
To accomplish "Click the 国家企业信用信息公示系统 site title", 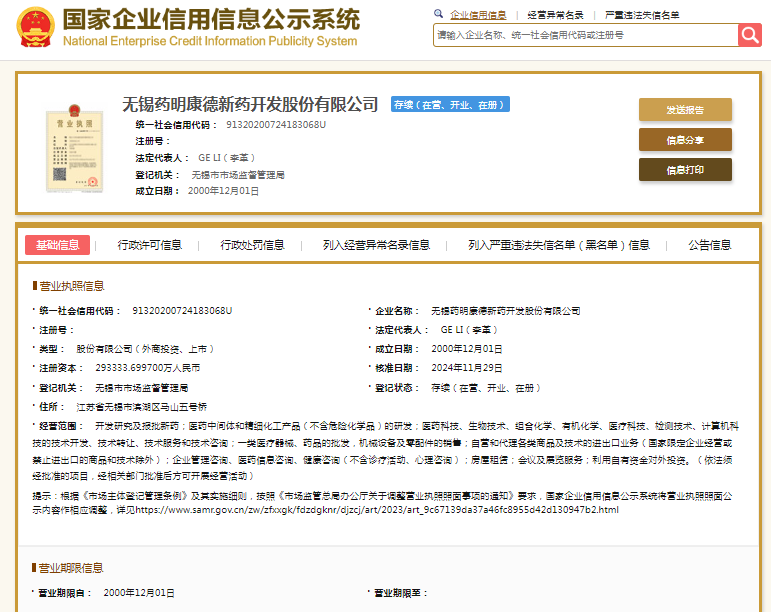I will pyautogui.click(x=211, y=20).
